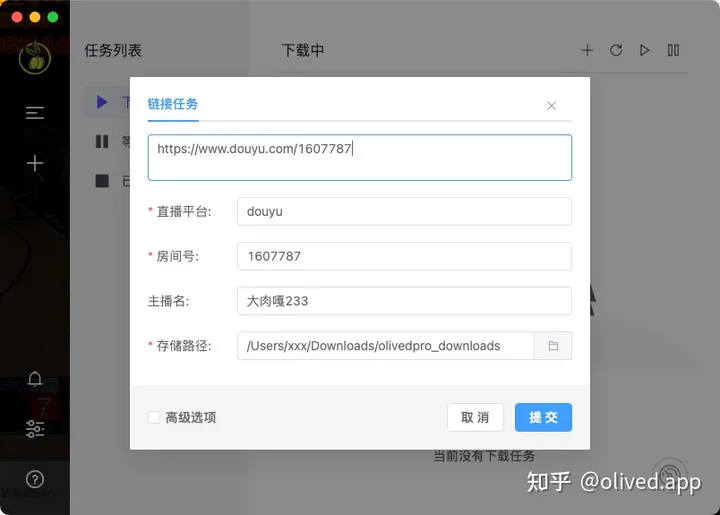Open the settings sliders icon in sidebar
The height and width of the screenshot is (515, 720).
tap(35, 429)
